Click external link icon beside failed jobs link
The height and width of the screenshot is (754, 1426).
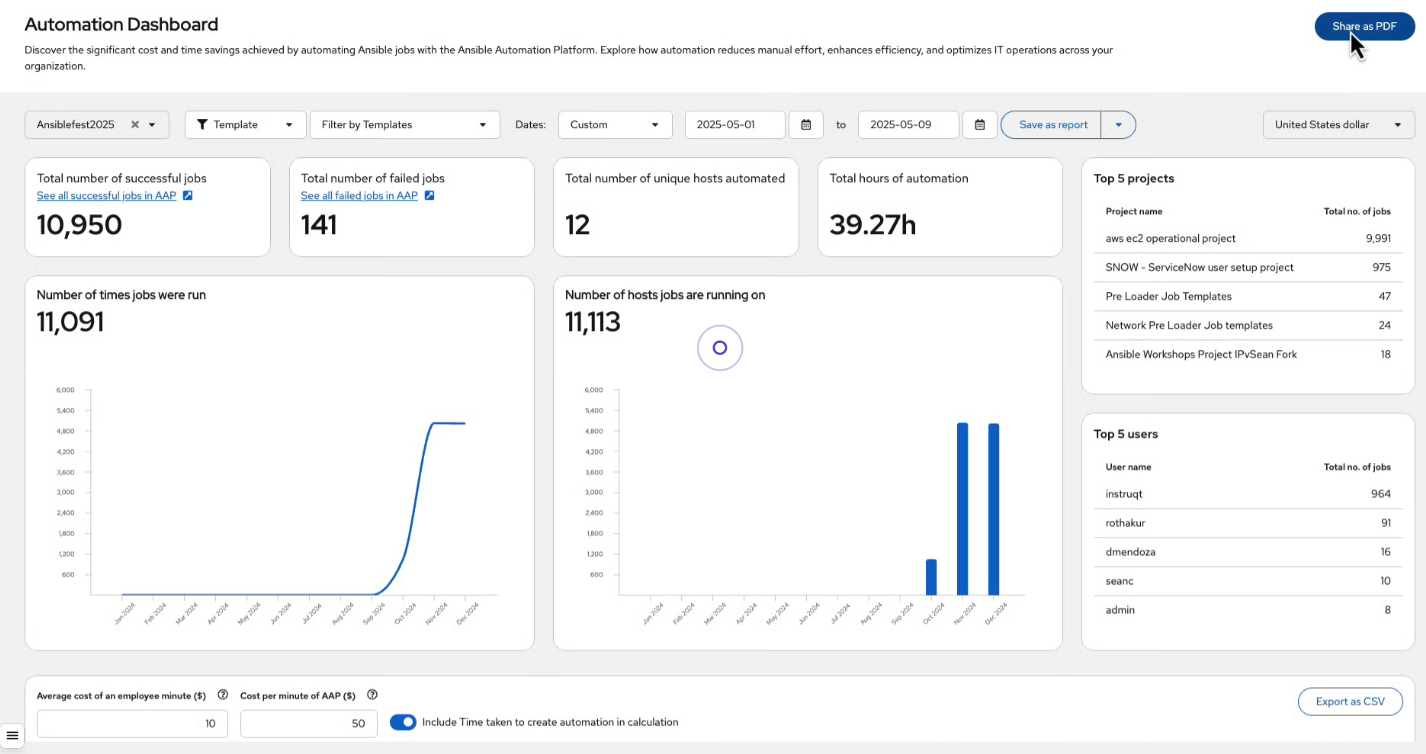click(429, 196)
